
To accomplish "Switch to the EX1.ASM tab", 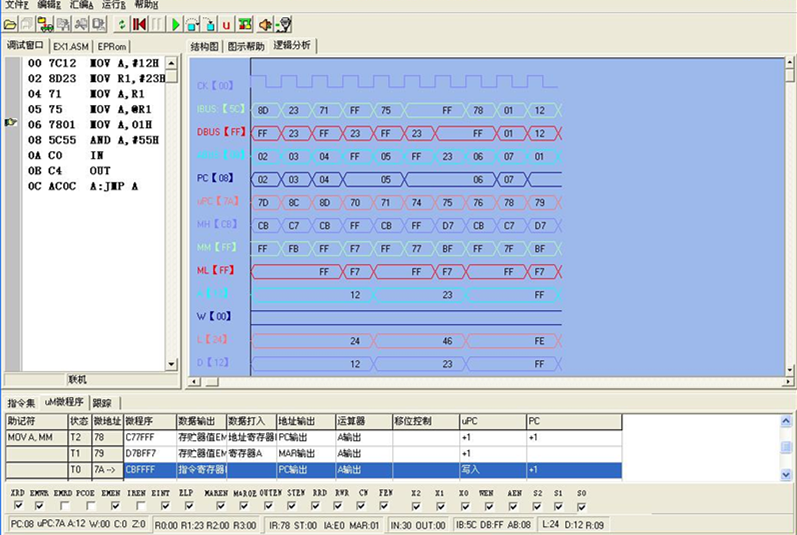I will (71, 46).
